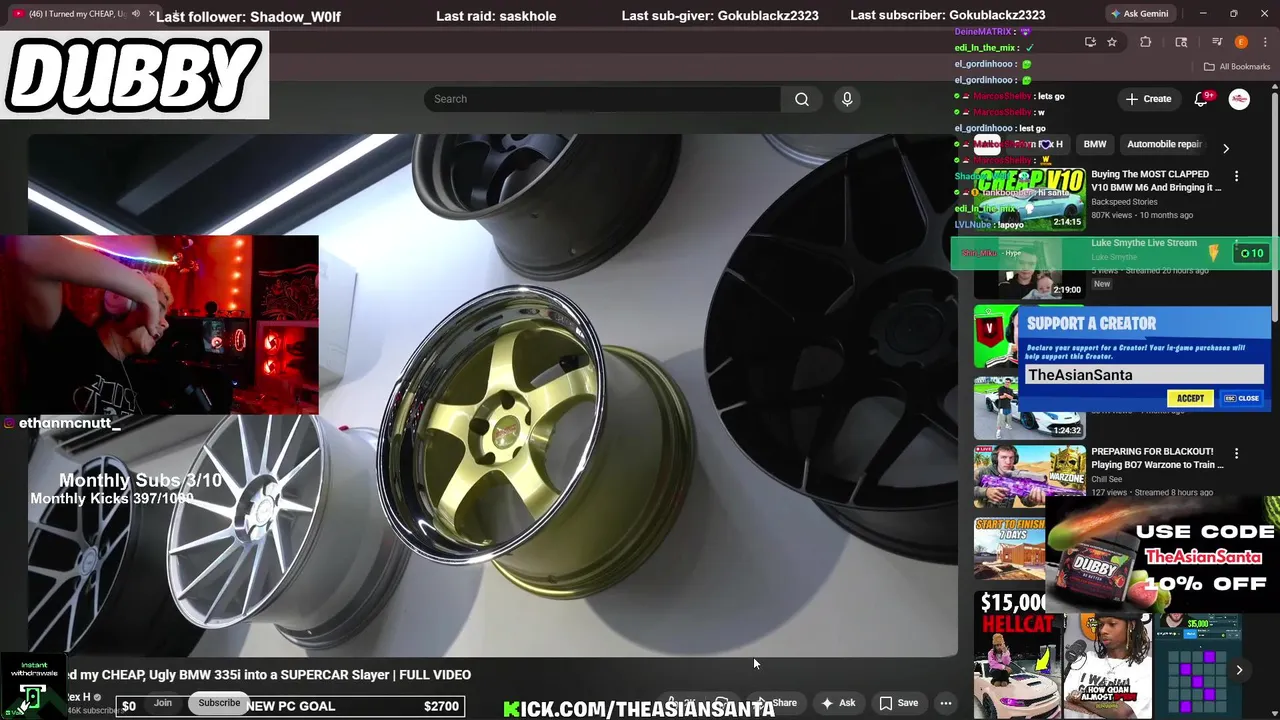This screenshot has width=1280, height=720.
Task: Click CLOSE in Support a Creator box
Action: 1243,398
